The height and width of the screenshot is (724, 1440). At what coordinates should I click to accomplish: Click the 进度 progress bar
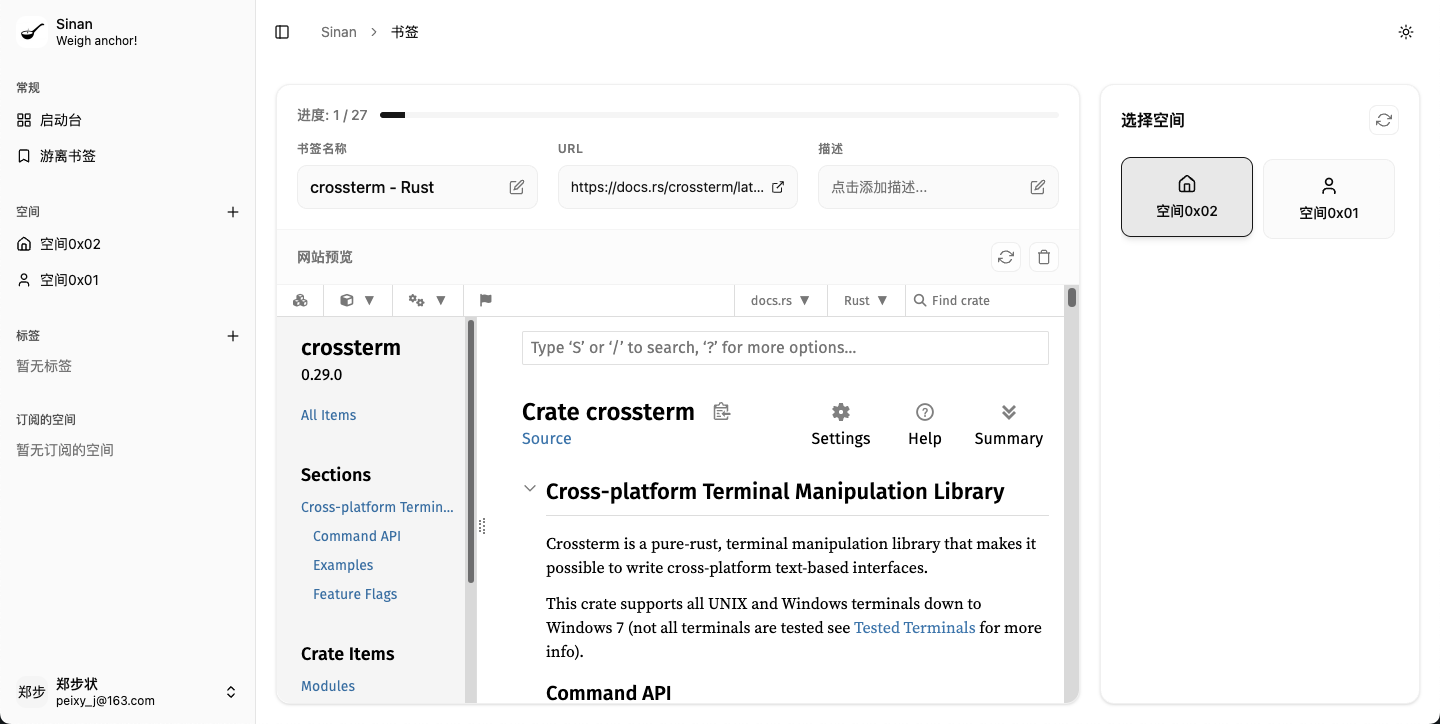[719, 115]
